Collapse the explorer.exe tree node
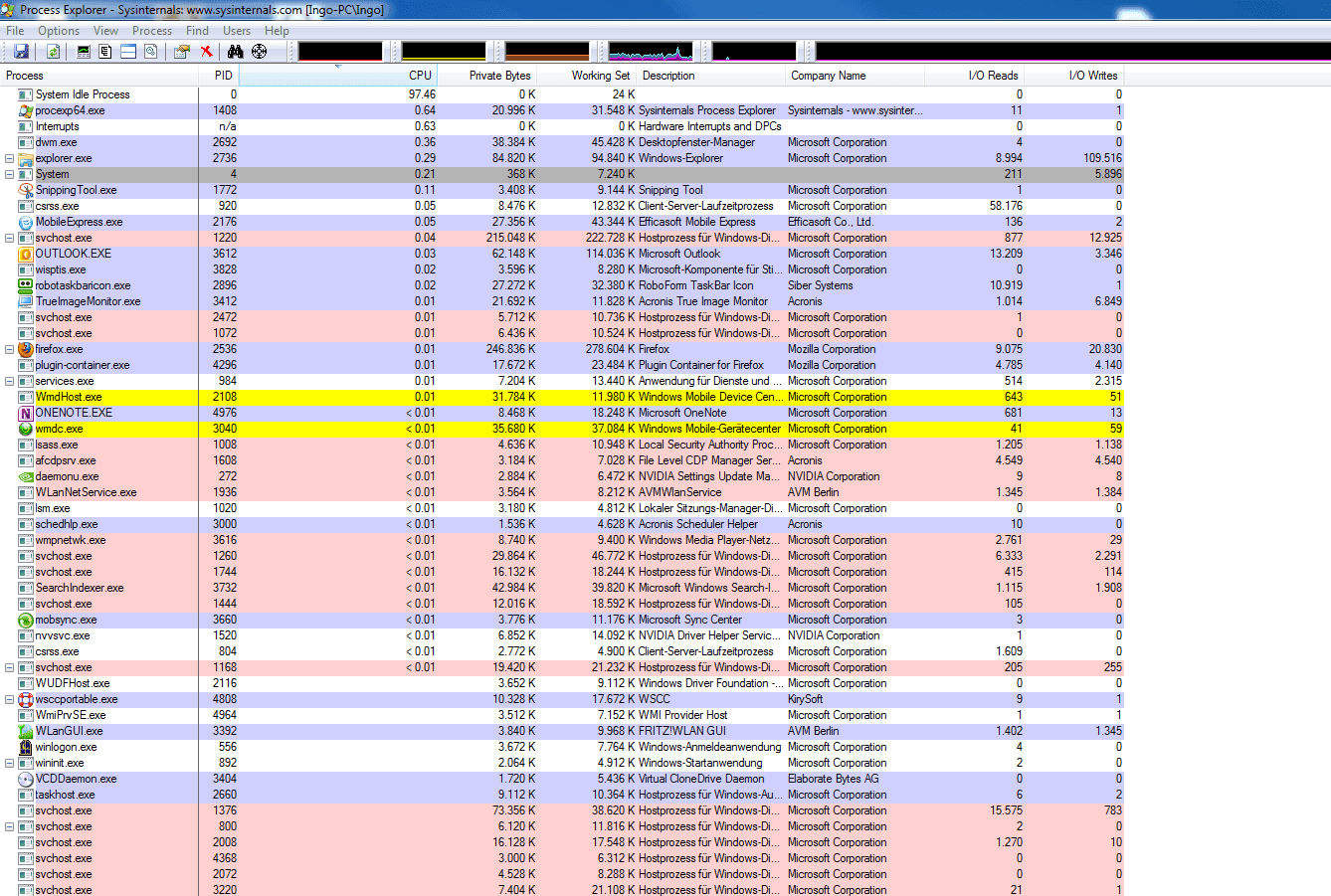1331x896 pixels. click(x=10, y=158)
